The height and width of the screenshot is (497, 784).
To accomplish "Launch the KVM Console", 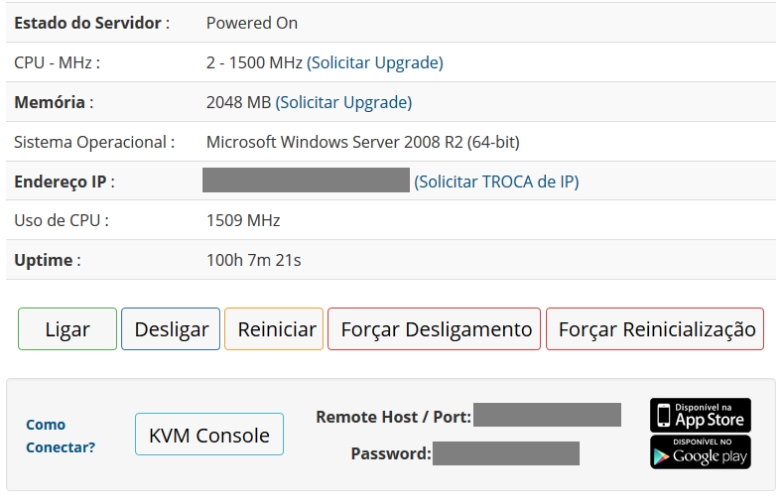I will click(x=209, y=435).
